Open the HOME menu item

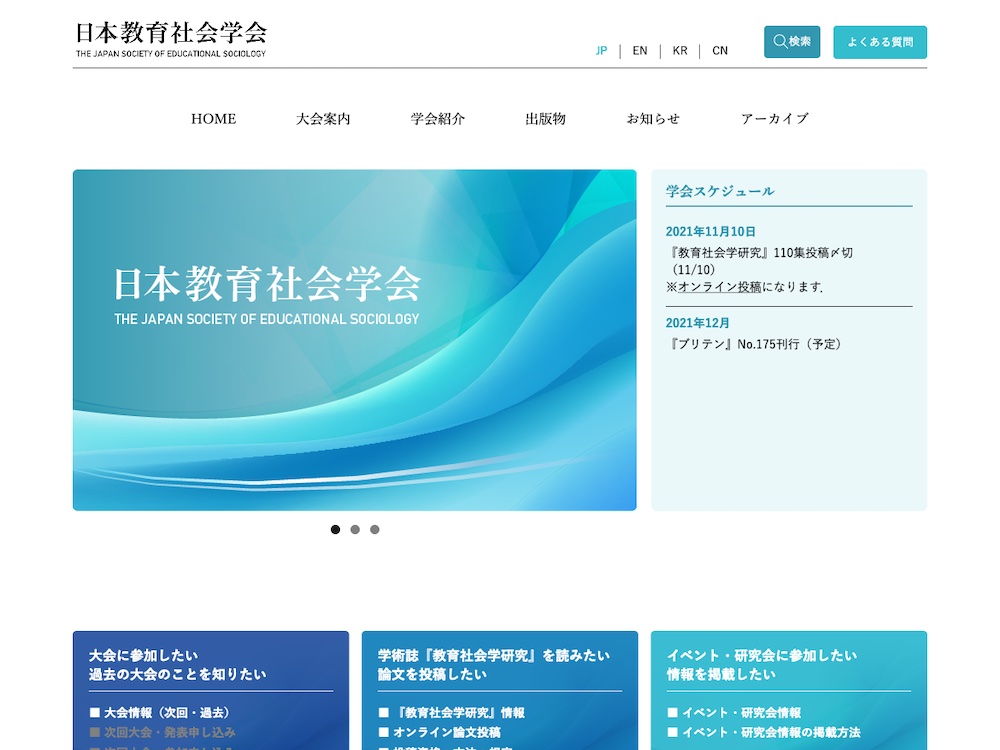pos(214,119)
